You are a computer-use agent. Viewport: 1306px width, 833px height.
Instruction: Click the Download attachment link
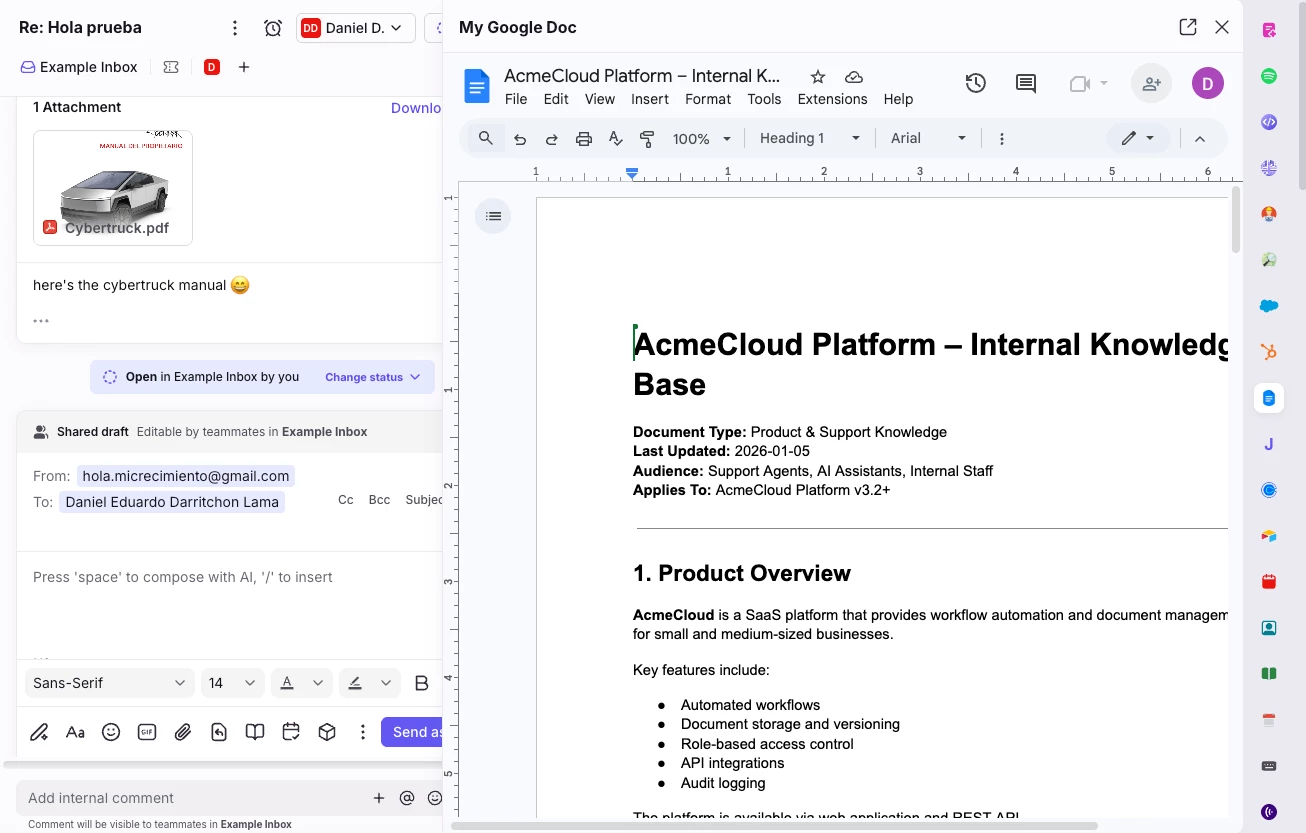(416, 108)
